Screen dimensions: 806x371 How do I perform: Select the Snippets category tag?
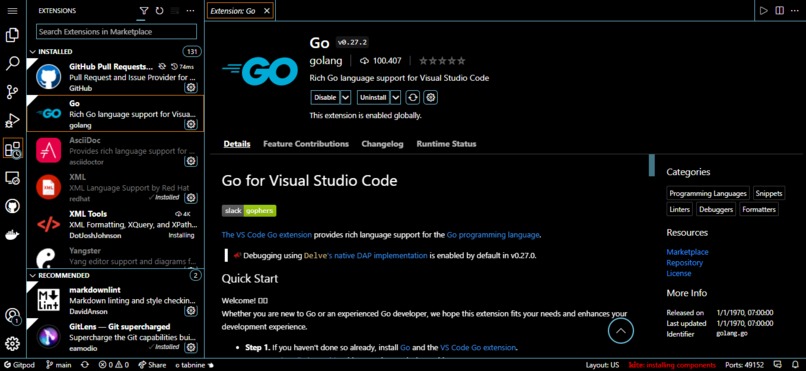(x=769, y=193)
